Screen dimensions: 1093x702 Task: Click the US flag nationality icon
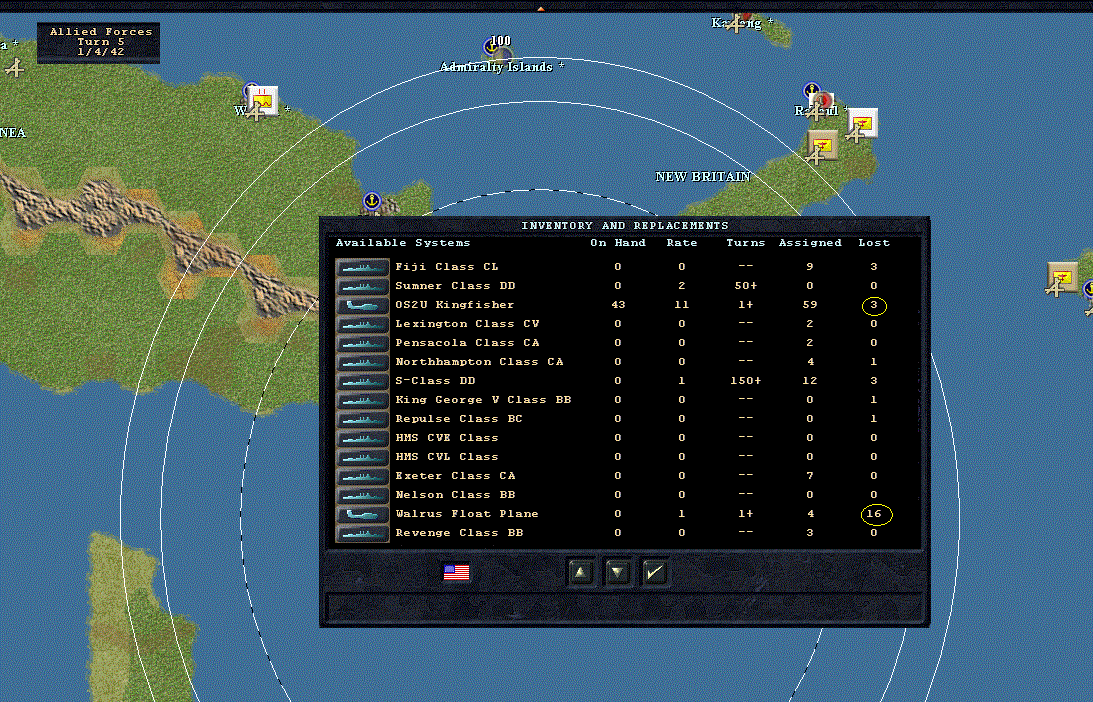(x=457, y=572)
